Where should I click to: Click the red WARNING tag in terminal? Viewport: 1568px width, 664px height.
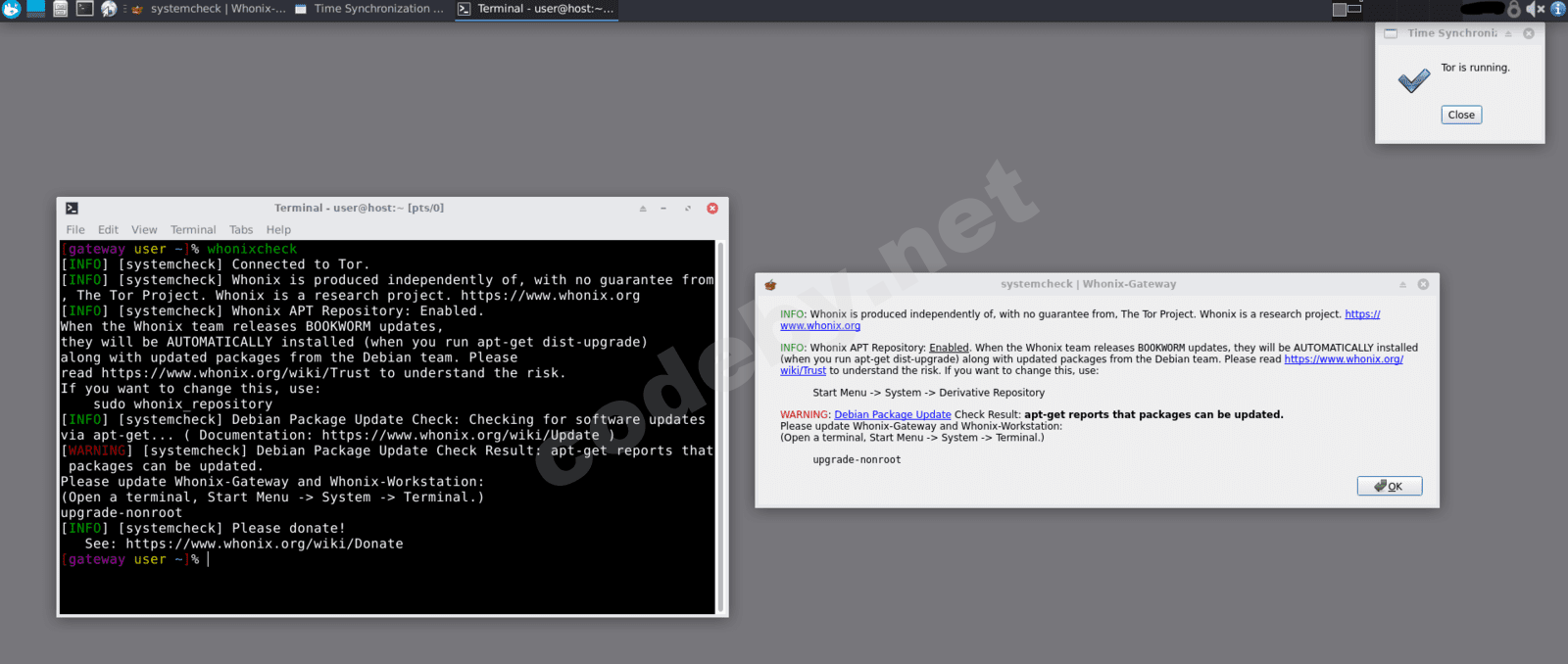97,451
